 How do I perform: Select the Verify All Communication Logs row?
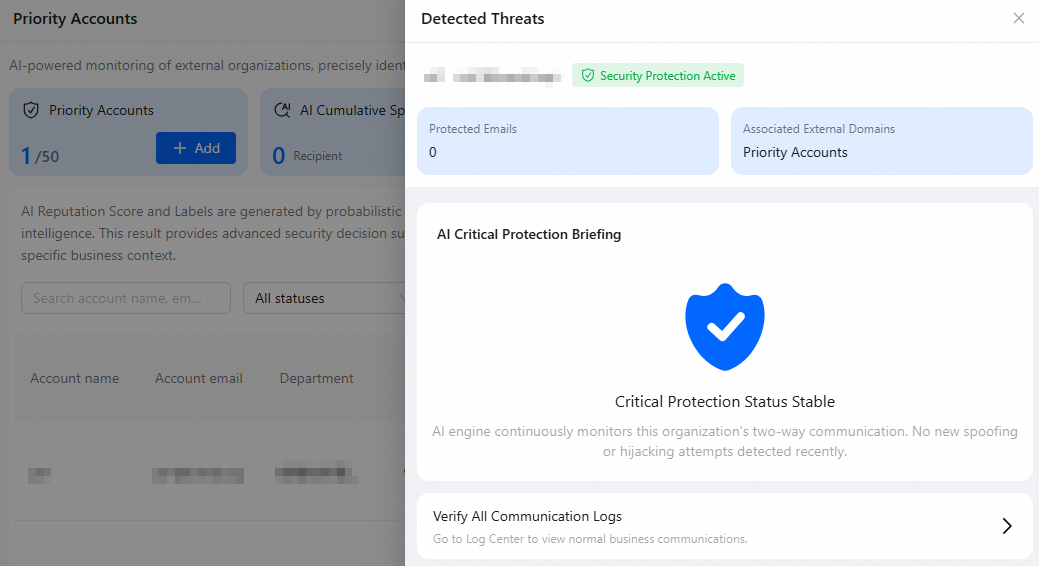tap(724, 526)
